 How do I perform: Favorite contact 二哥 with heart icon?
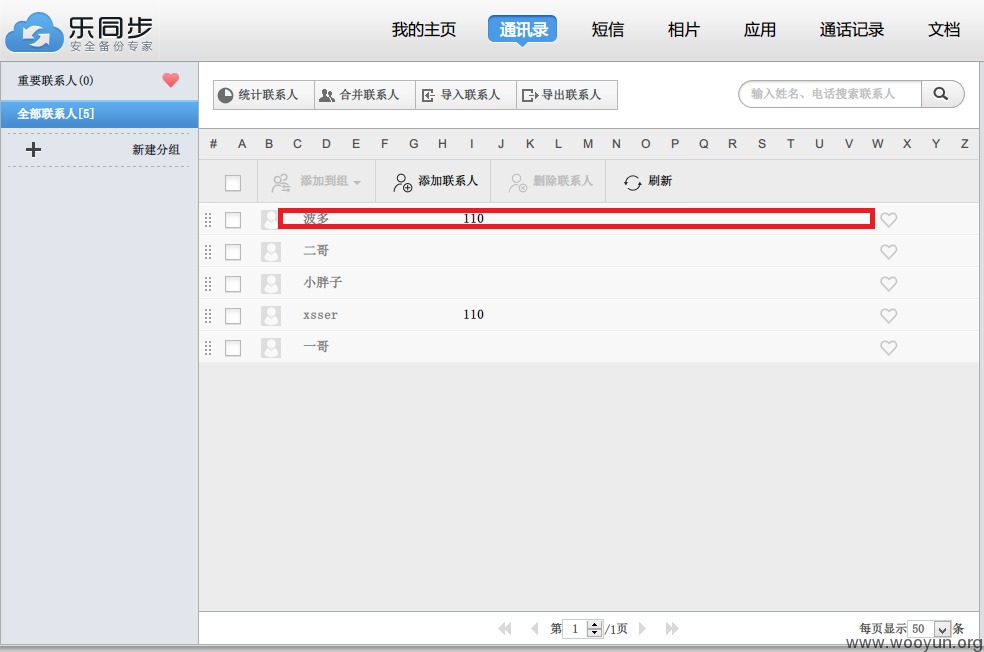tap(889, 252)
